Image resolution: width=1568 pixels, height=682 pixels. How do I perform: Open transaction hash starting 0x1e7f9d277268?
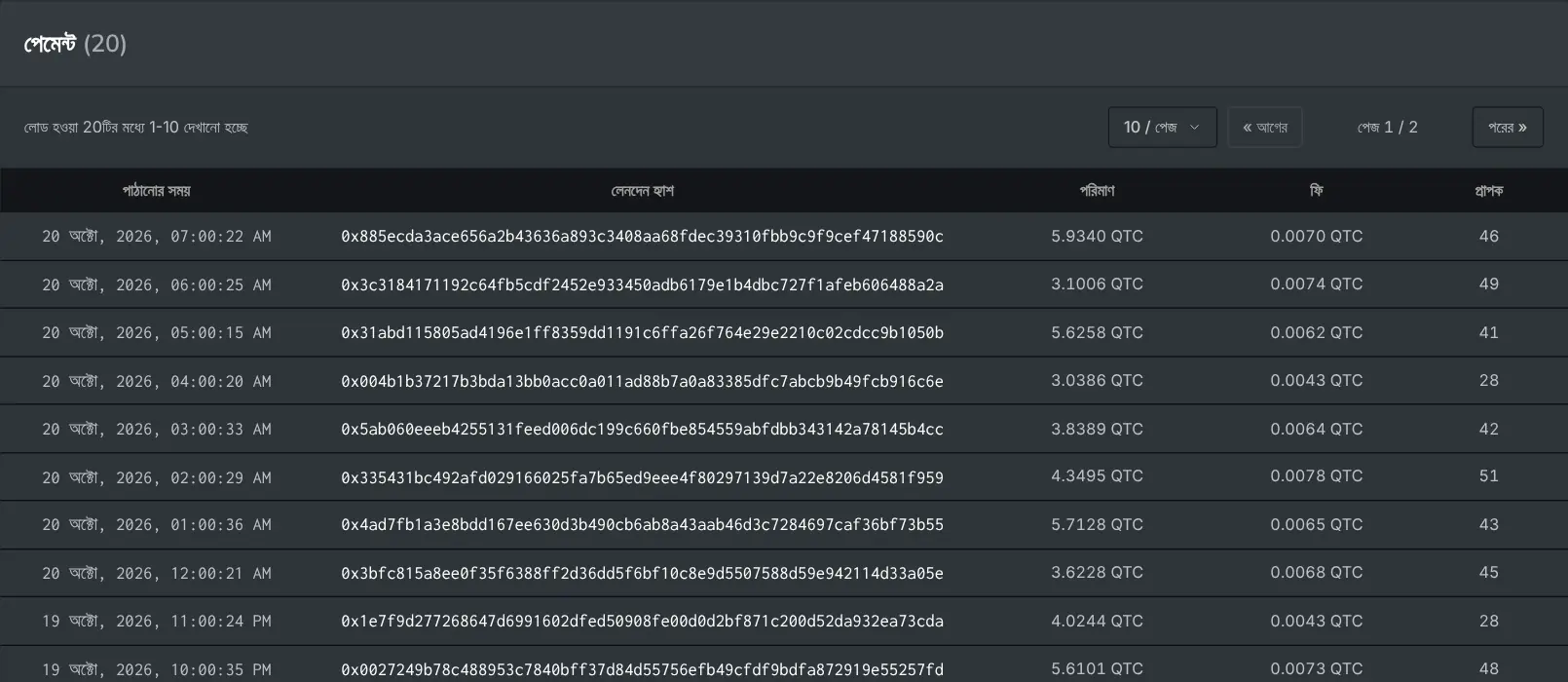643,621
